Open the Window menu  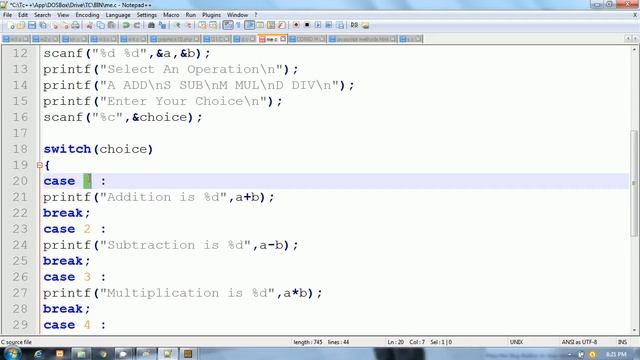(x=238, y=15)
